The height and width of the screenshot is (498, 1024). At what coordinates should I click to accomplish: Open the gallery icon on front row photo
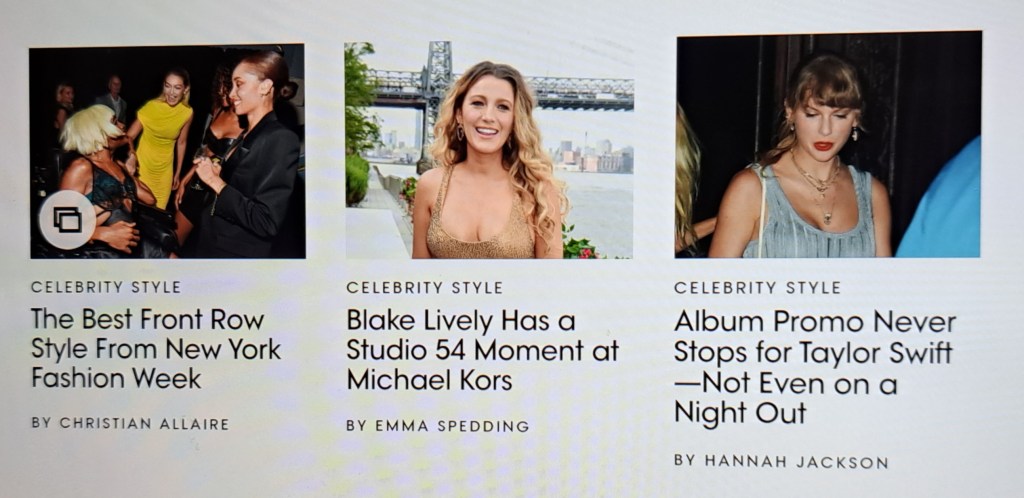(67, 220)
